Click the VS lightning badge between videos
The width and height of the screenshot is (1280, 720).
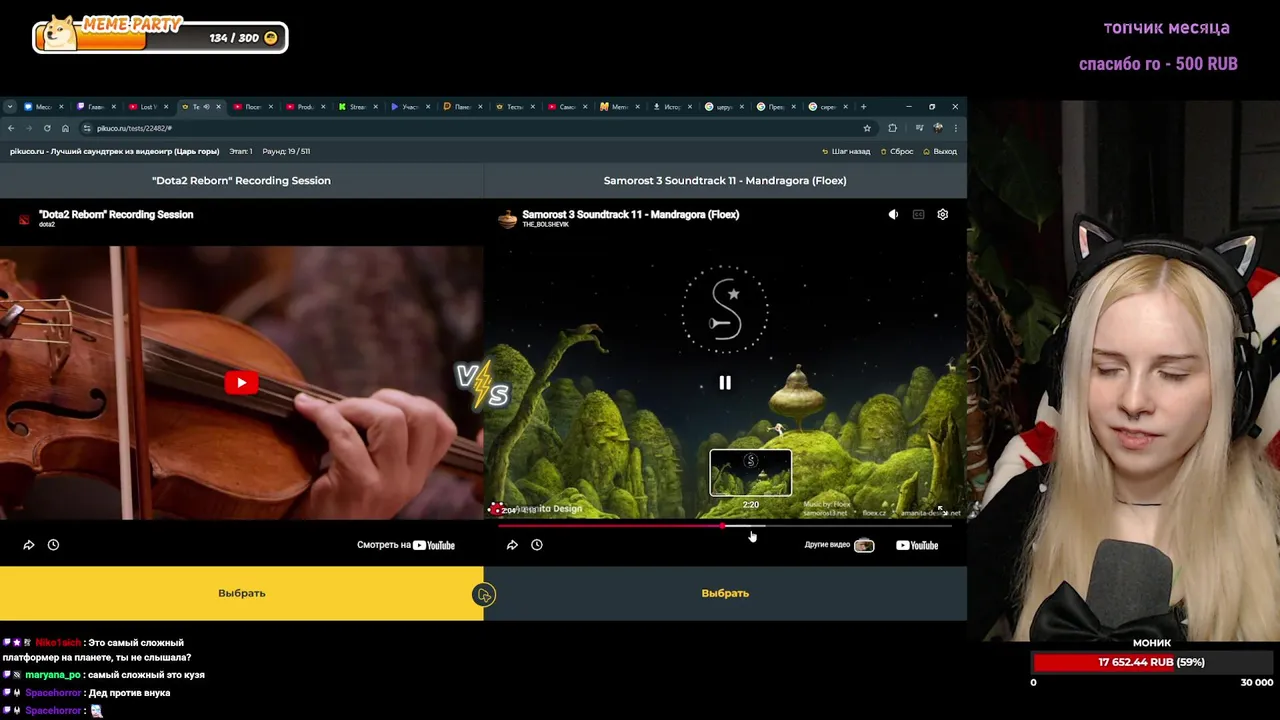pyautogui.click(x=483, y=385)
